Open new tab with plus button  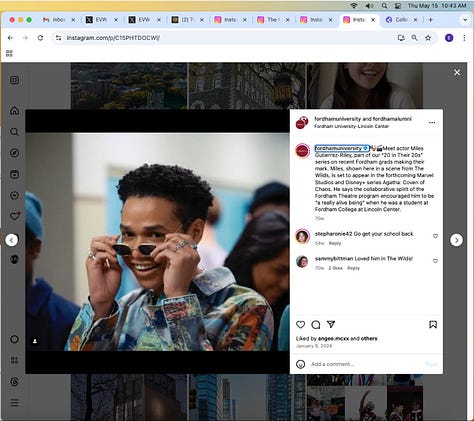[x=430, y=20]
